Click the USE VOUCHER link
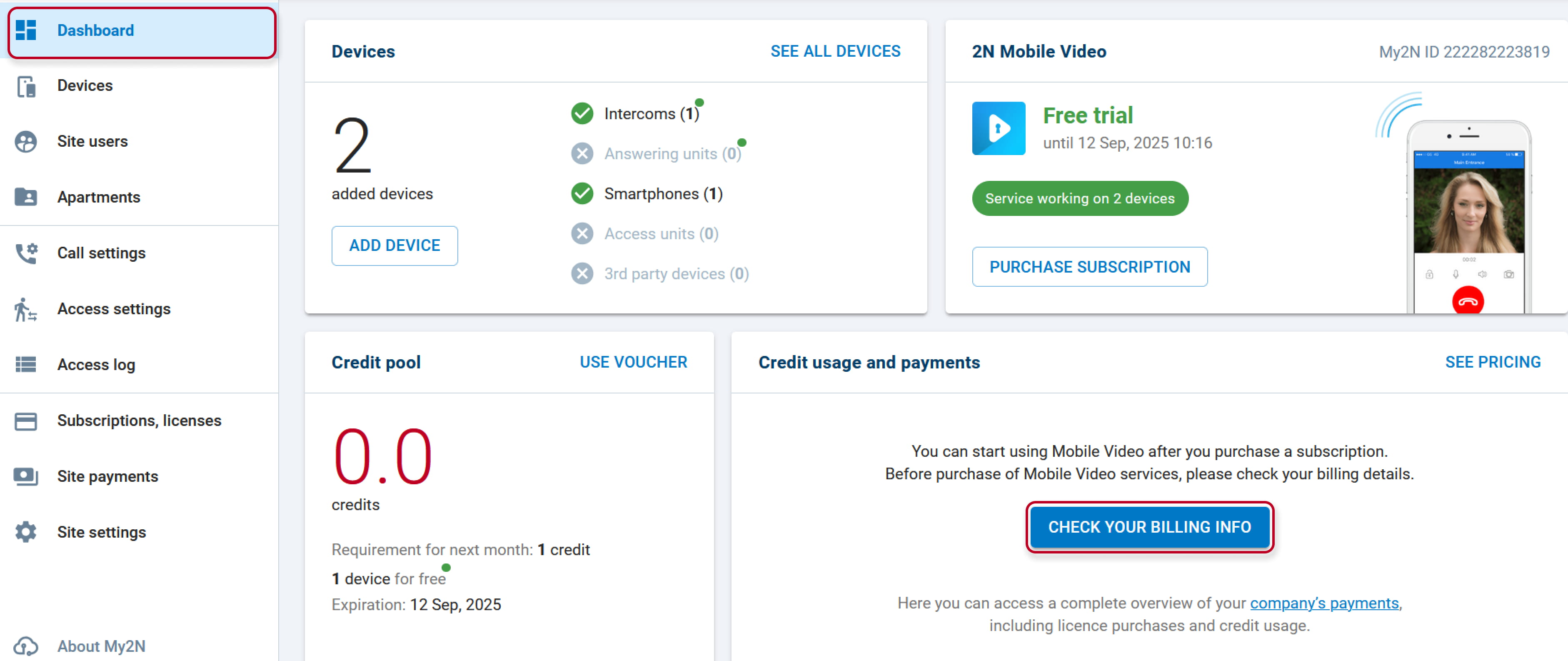 [633, 362]
